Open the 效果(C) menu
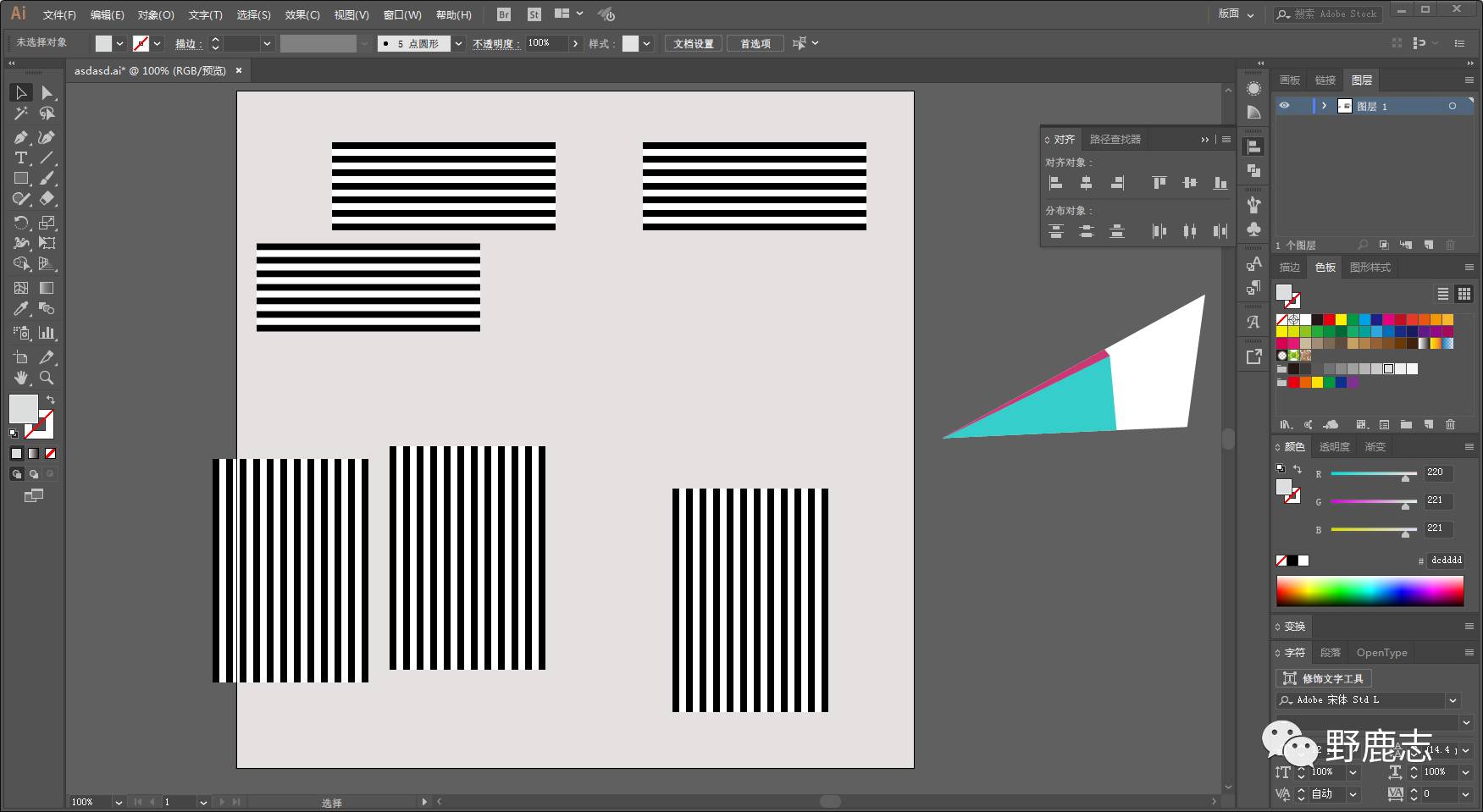Image resolution: width=1483 pixels, height=812 pixels. (302, 15)
